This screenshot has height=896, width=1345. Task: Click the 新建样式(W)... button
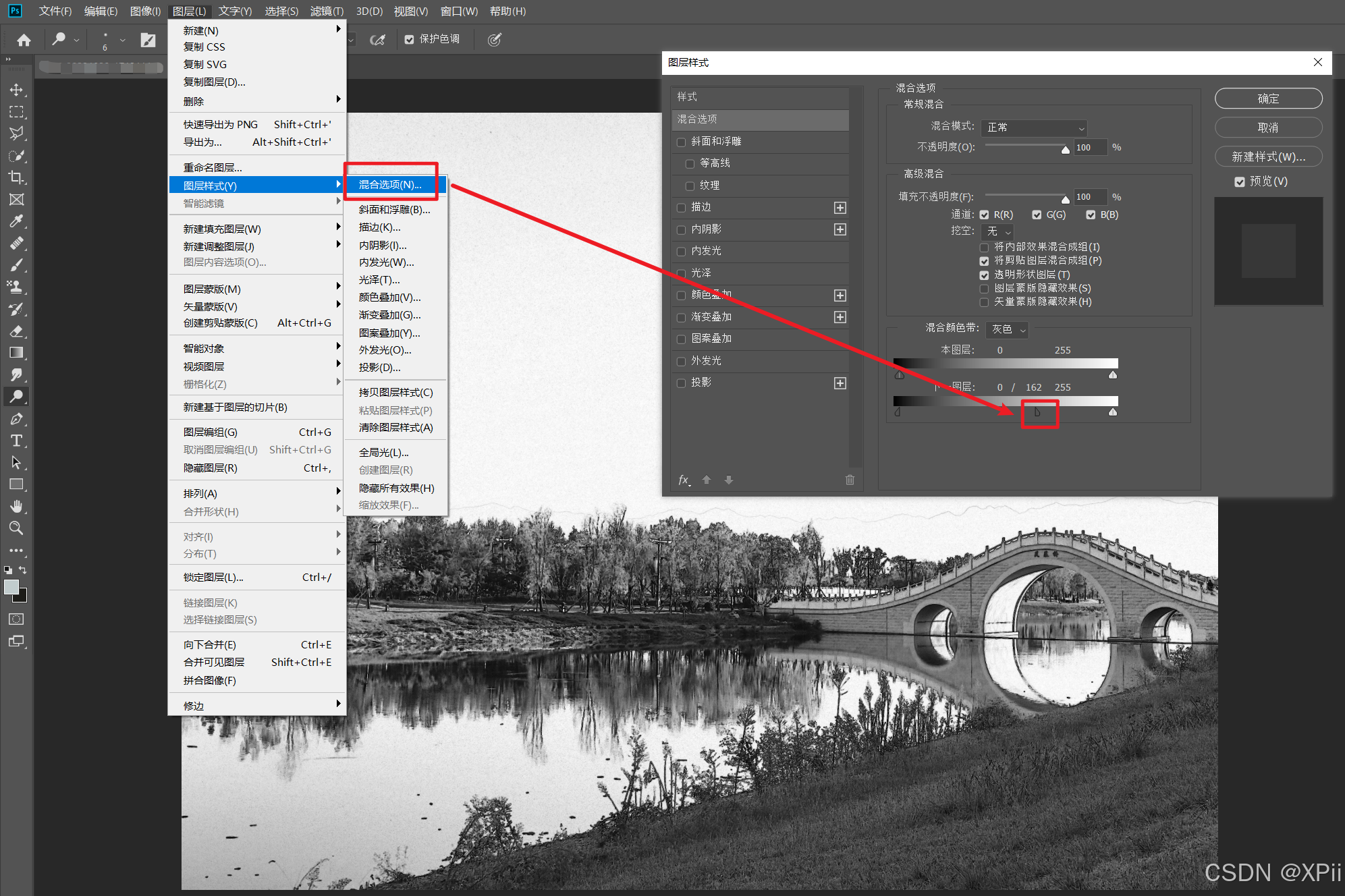[x=1267, y=157]
